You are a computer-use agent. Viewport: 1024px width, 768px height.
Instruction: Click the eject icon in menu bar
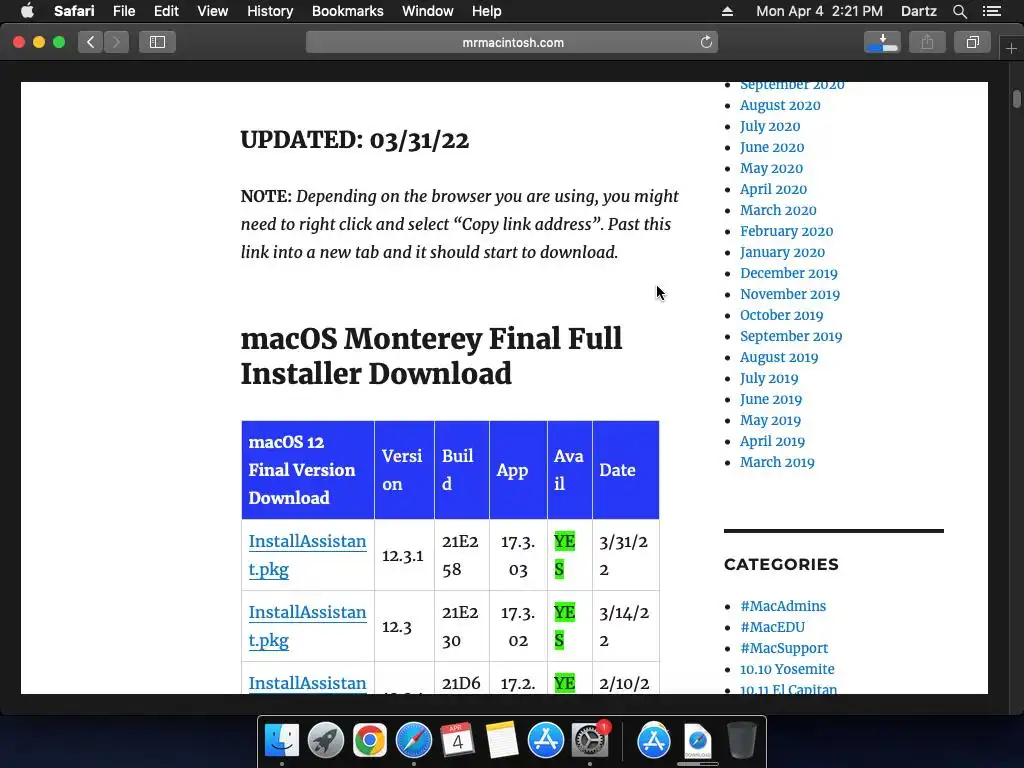click(728, 11)
